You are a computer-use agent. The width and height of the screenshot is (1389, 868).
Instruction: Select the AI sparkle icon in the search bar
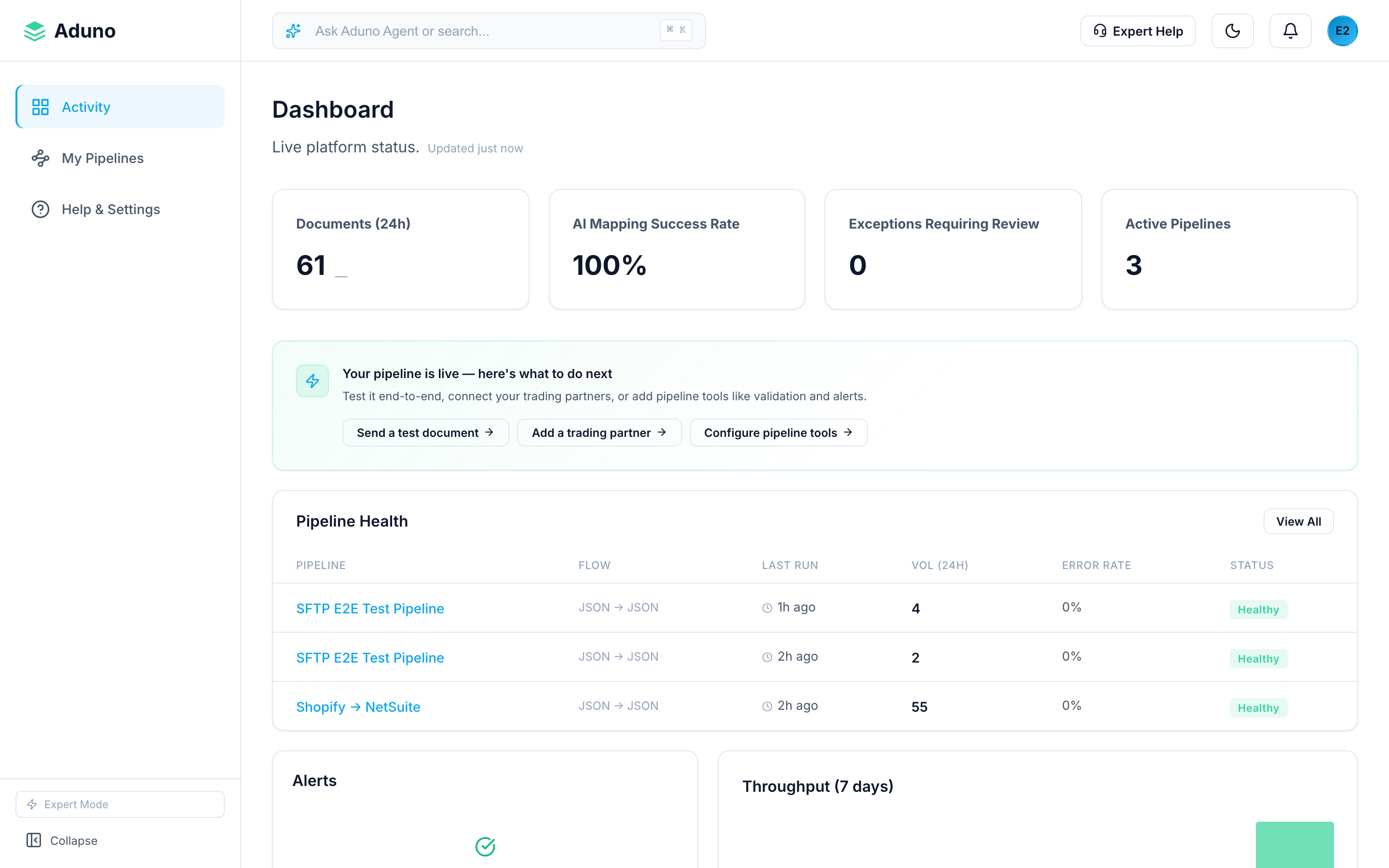tap(293, 30)
